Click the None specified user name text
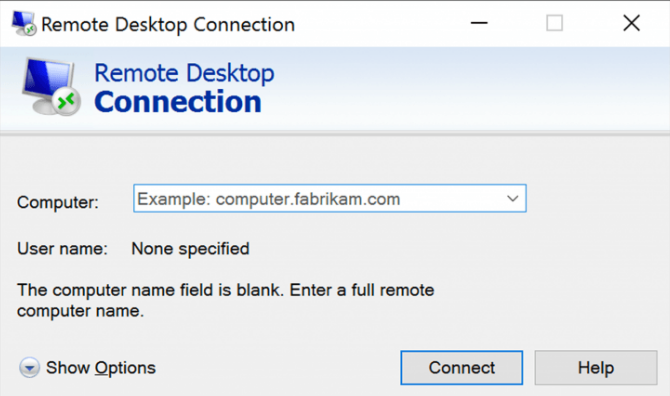This screenshot has height=396, width=670. pyautogui.click(x=190, y=249)
